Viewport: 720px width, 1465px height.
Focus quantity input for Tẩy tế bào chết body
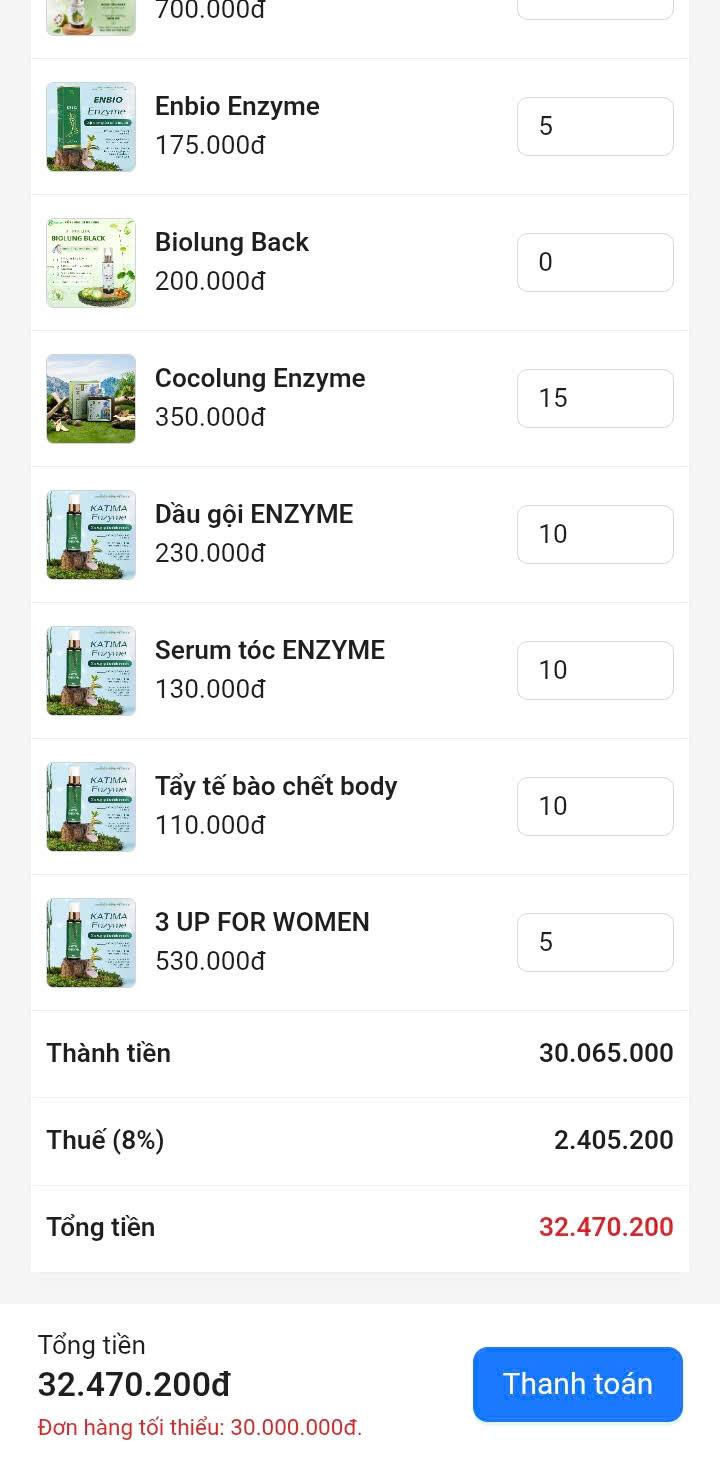pos(595,806)
